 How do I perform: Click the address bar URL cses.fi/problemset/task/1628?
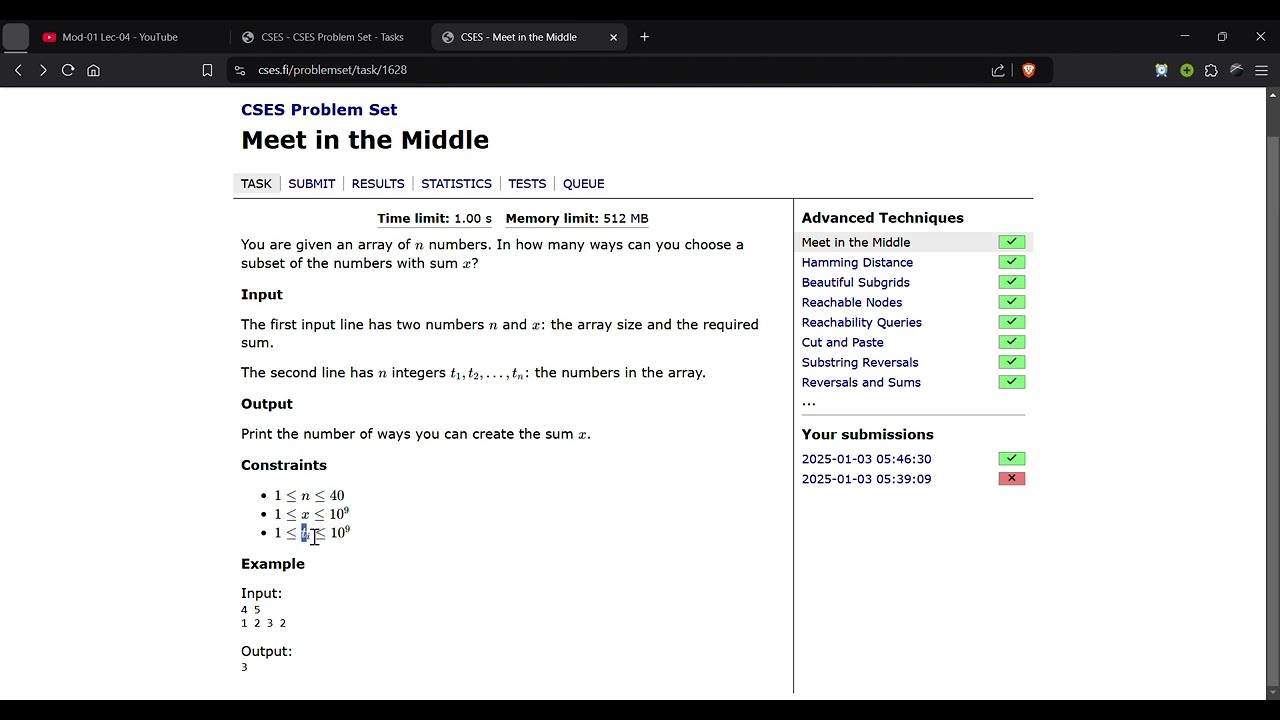pyautogui.click(x=332, y=70)
